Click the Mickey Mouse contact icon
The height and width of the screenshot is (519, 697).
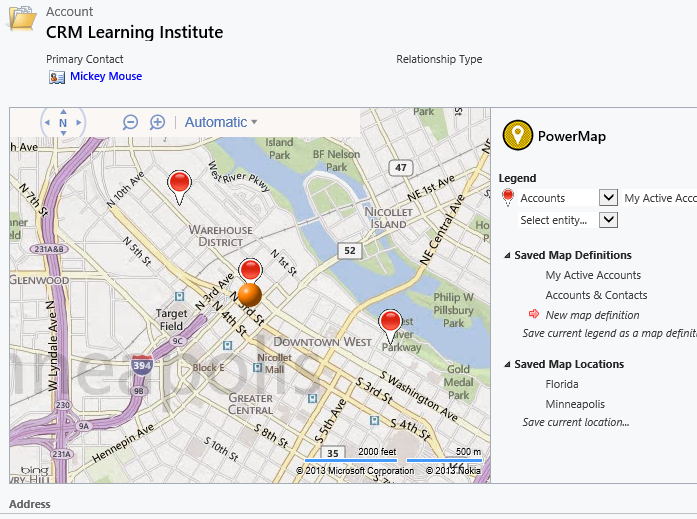pyautogui.click(x=57, y=77)
